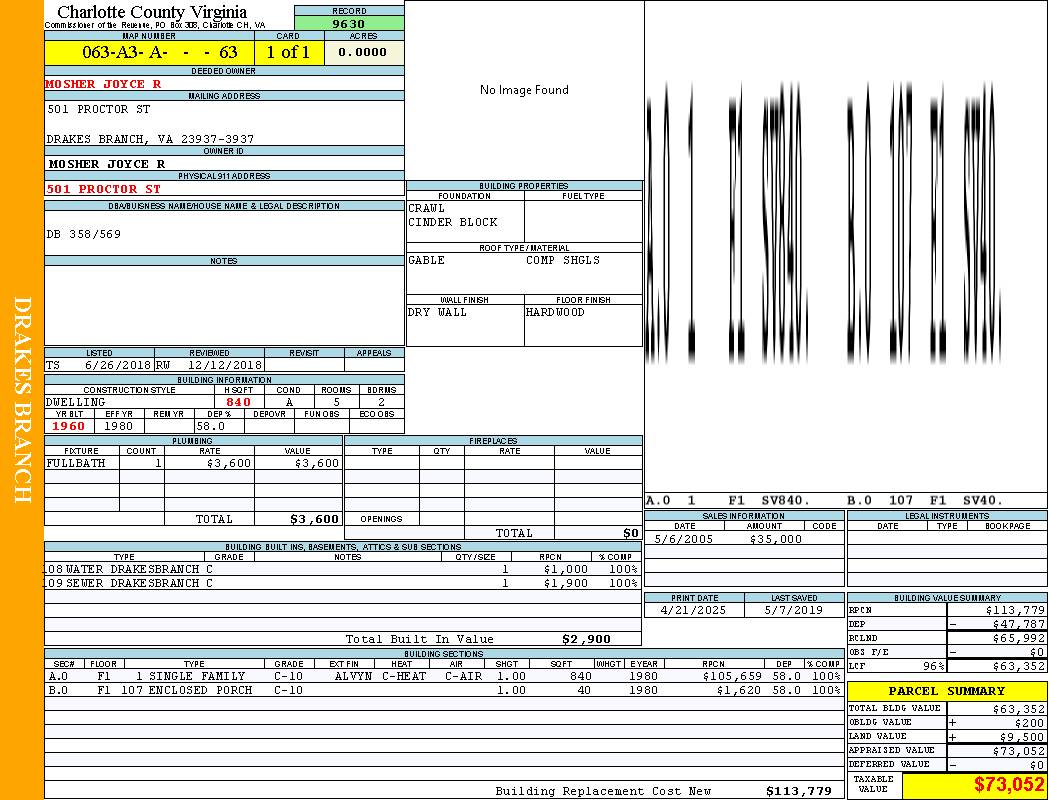Click LCF percentage 96%
This screenshot has height=800, width=1050.
[x=933, y=666]
